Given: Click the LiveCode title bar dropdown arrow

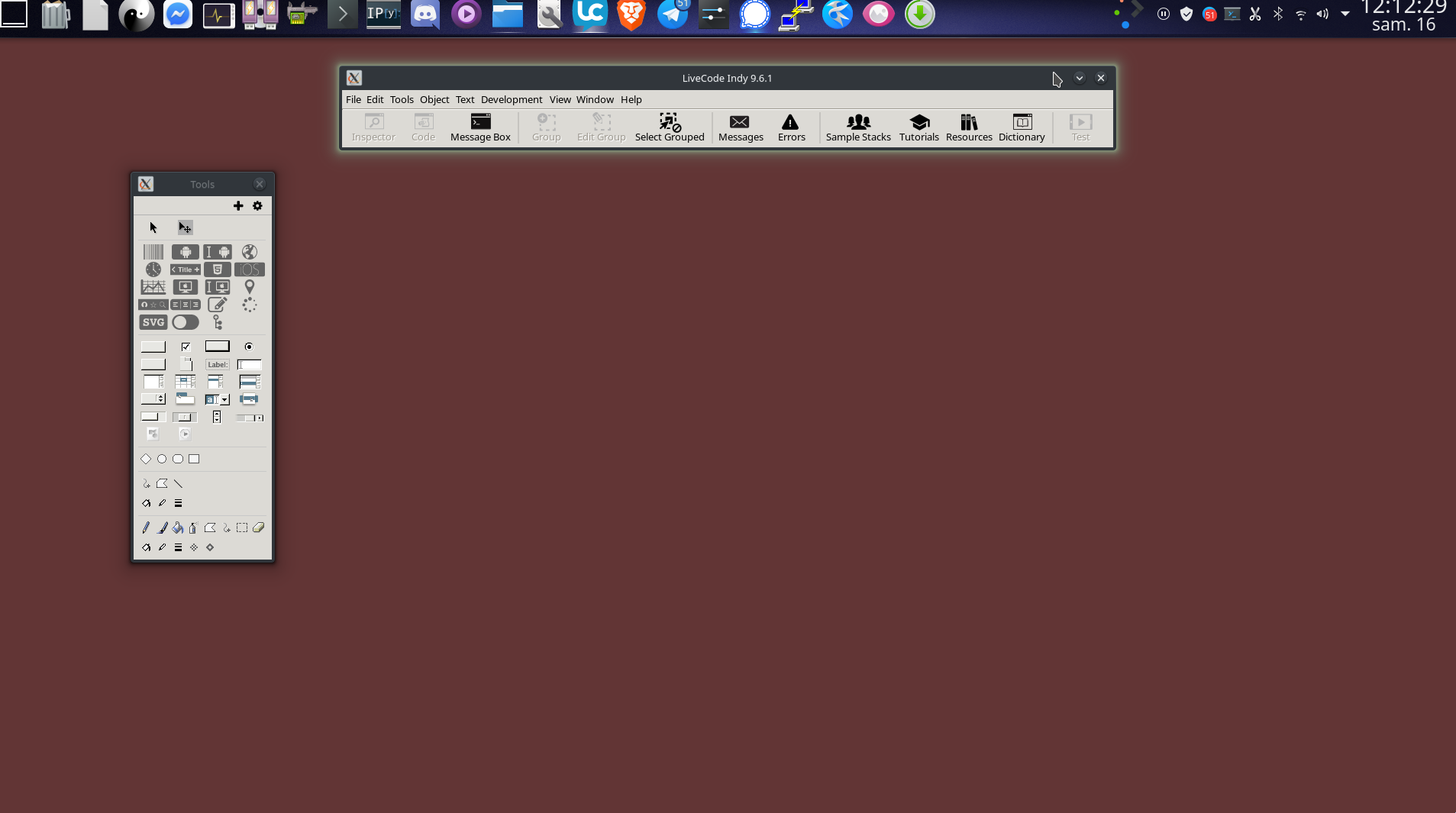Looking at the screenshot, I should [1080, 78].
